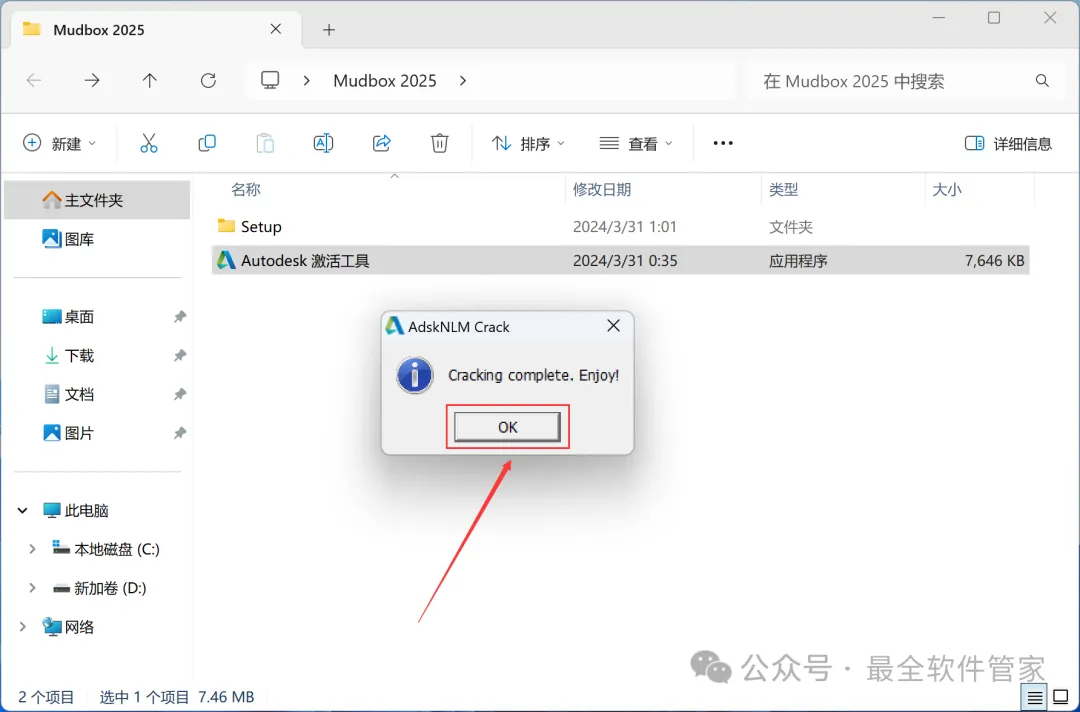Select Autodesk 激活工具 application file
Image resolution: width=1080 pixels, height=712 pixels.
pyautogui.click(x=620, y=260)
